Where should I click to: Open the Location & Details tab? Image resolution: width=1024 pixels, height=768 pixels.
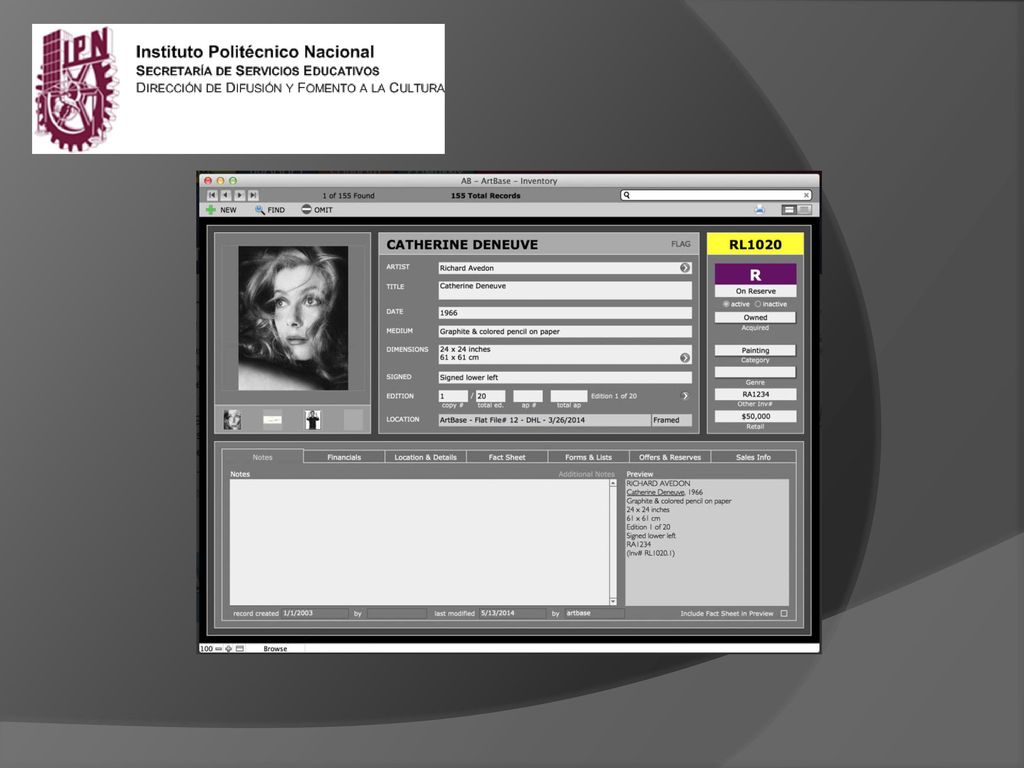coord(426,457)
